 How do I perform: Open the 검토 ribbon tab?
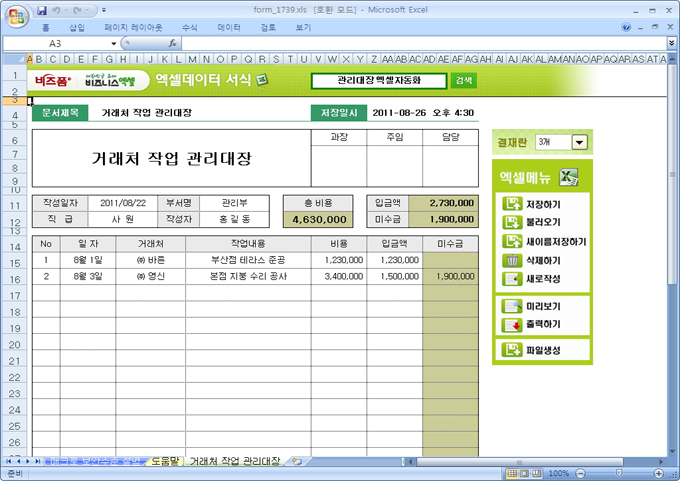(268, 28)
